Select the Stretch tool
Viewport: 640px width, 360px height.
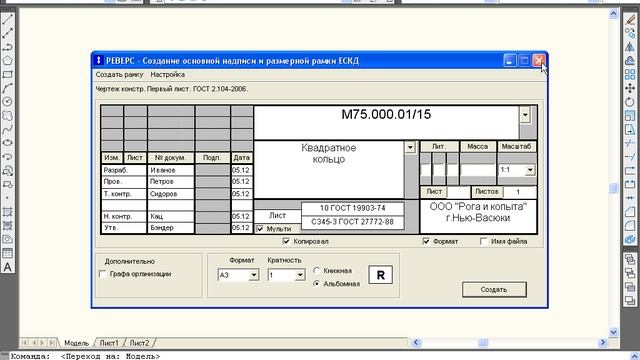(x=630, y=129)
